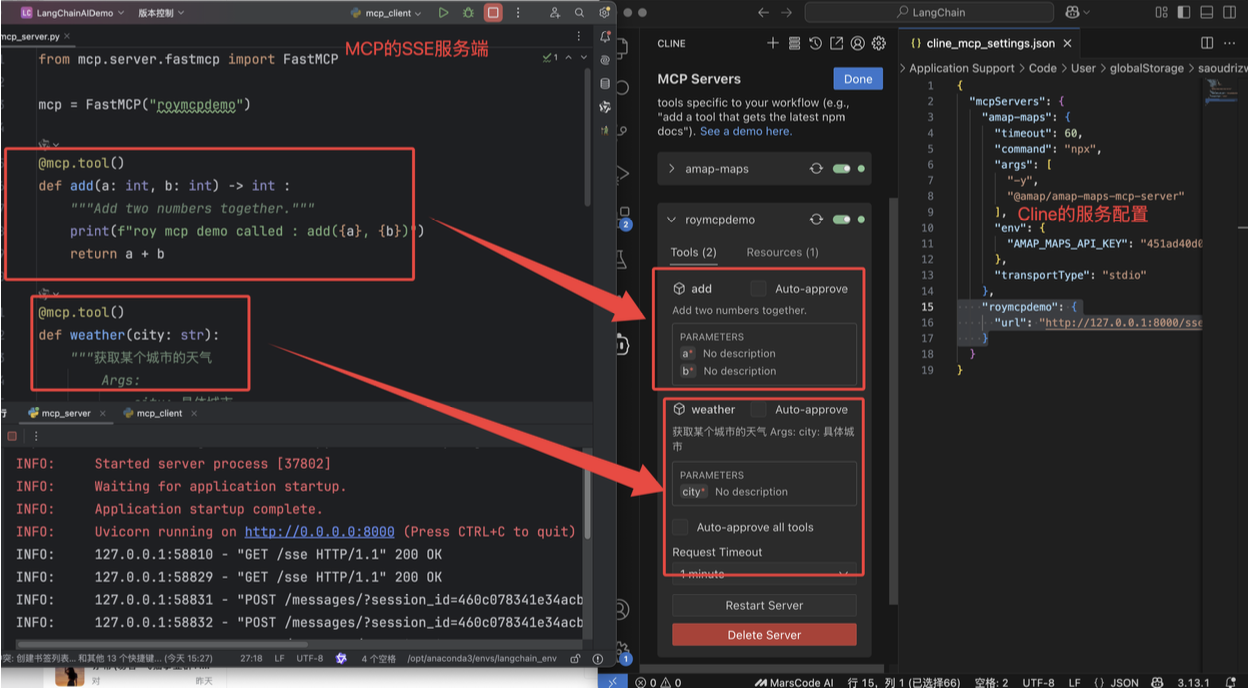Click /opt/anaconda3/envs/langchain_env interpreter in PyCharm
Screen dimensions: 1248x688
coord(482,659)
